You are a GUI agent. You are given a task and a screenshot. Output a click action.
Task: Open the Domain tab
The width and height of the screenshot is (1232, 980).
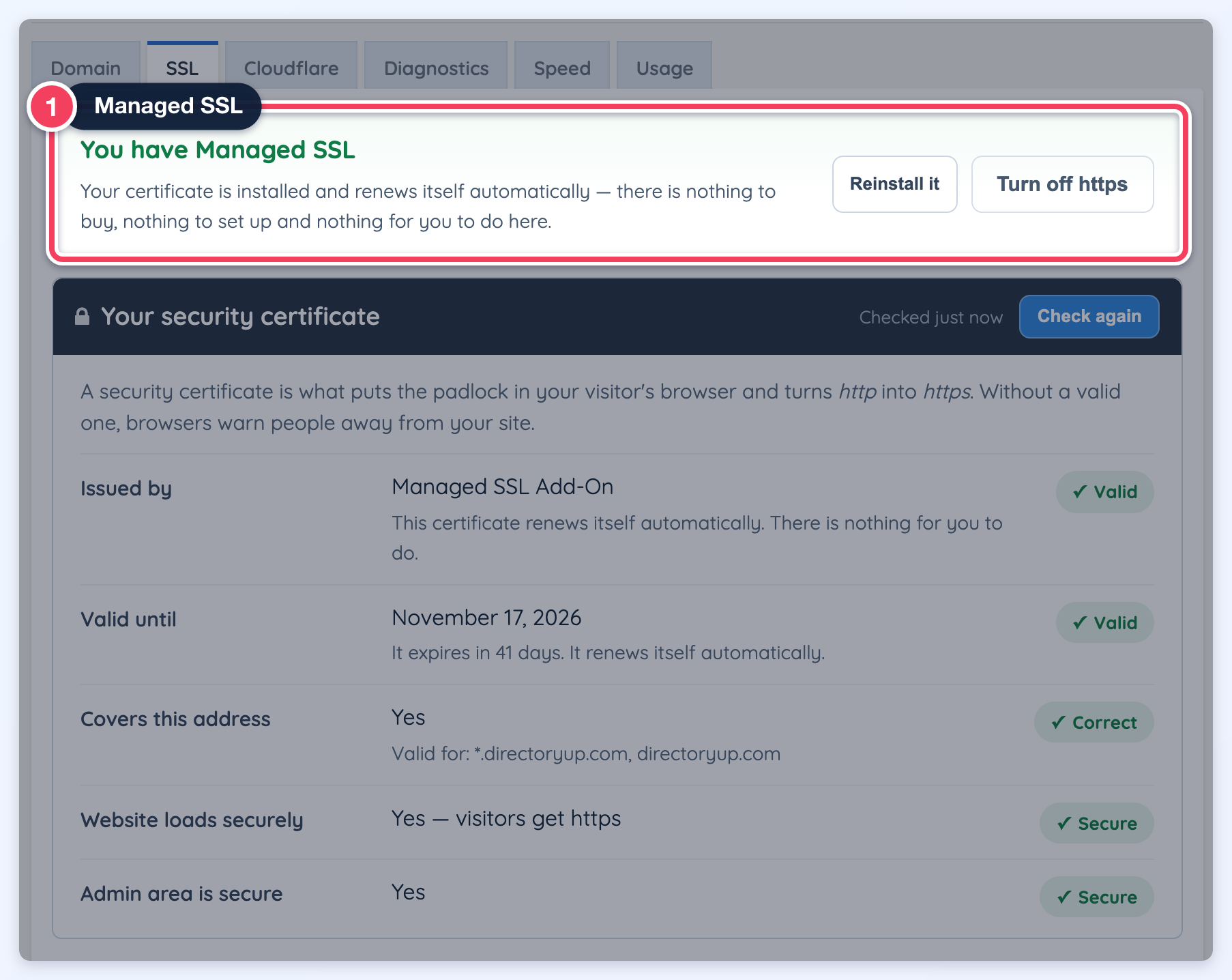point(86,66)
